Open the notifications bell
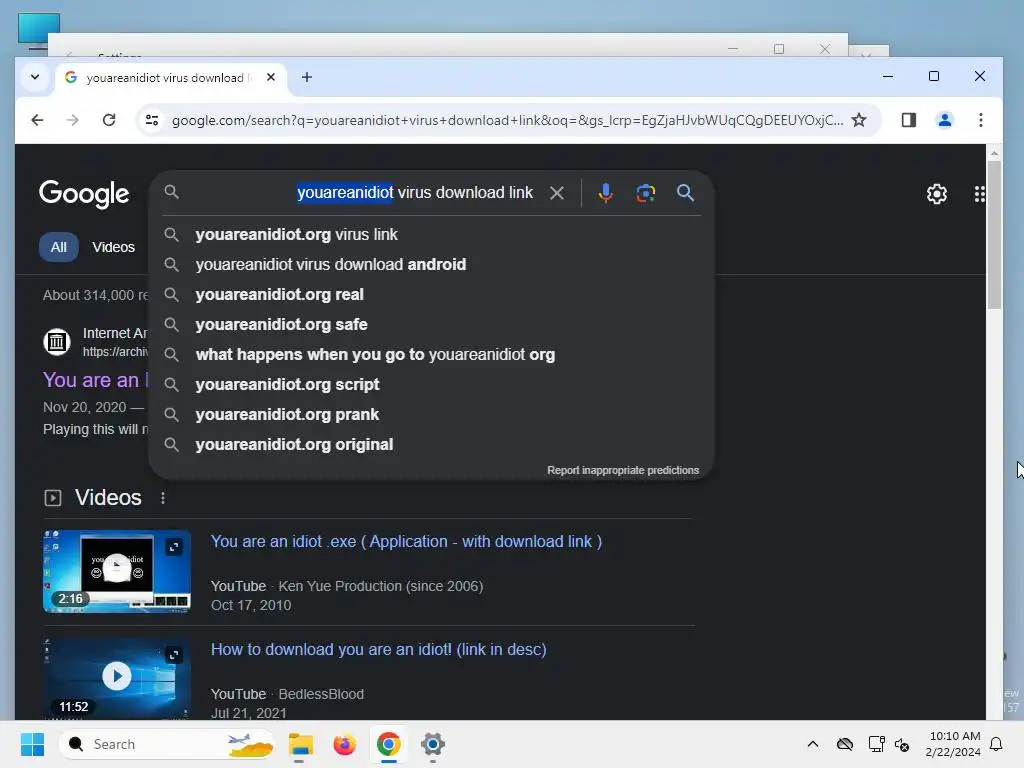1024x768 pixels. pyautogui.click(x=997, y=744)
